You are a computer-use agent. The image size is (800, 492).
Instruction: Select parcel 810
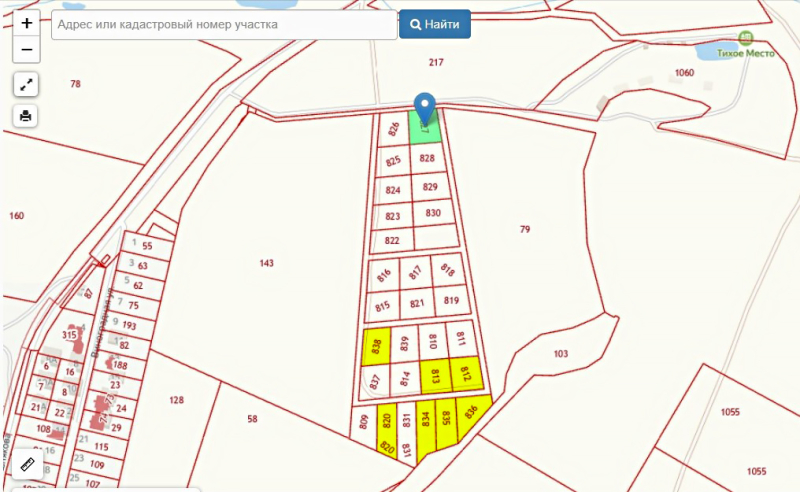pyautogui.click(x=433, y=341)
